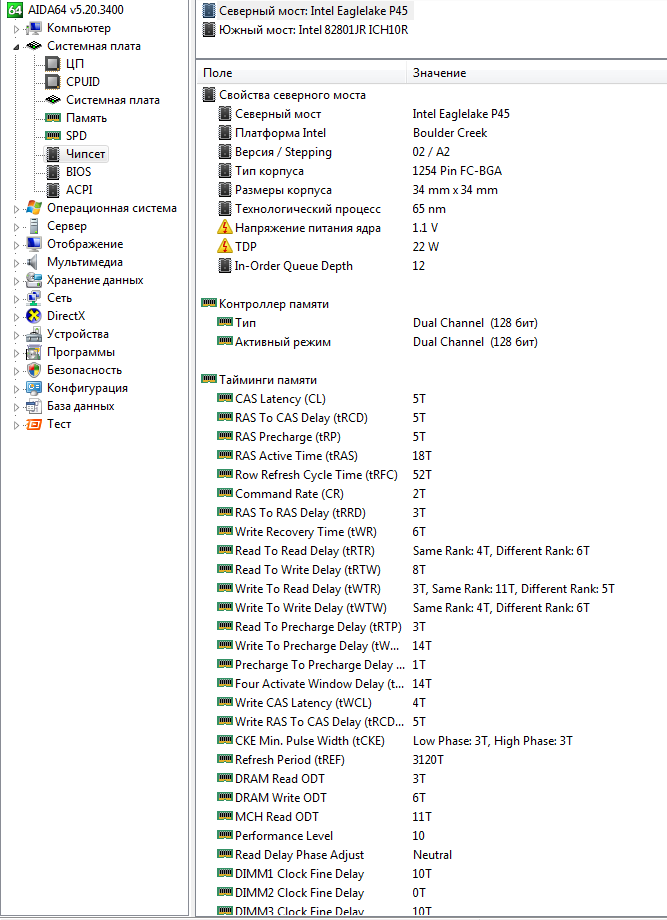Click the DirectX yellow X icon
This screenshot has height=920, width=667.
(34, 316)
